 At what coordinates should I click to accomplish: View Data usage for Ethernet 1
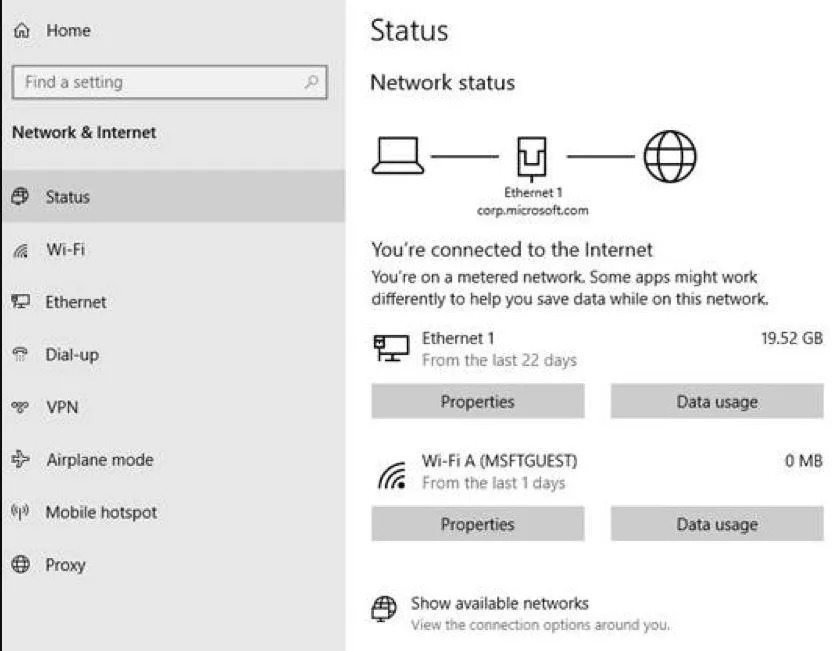pyautogui.click(x=716, y=401)
